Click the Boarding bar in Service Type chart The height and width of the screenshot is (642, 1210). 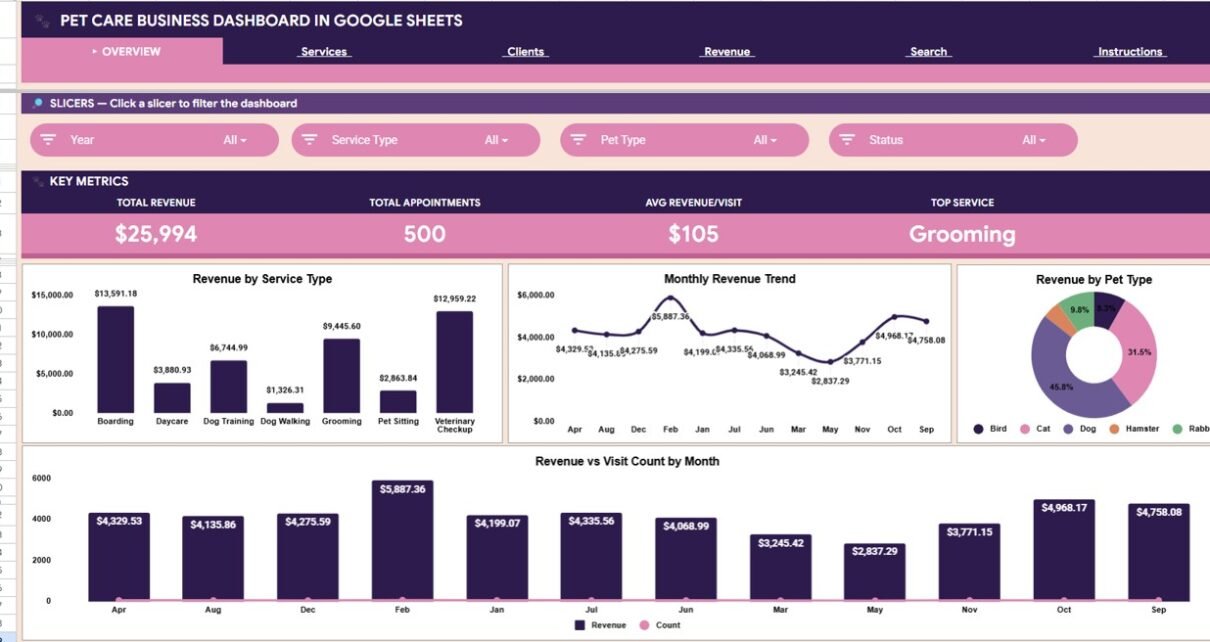115,359
